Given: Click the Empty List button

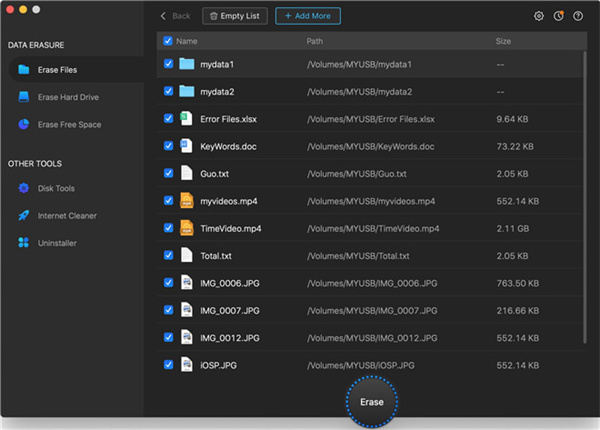Looking at the screenshot, I should click(x=235, y=16).
